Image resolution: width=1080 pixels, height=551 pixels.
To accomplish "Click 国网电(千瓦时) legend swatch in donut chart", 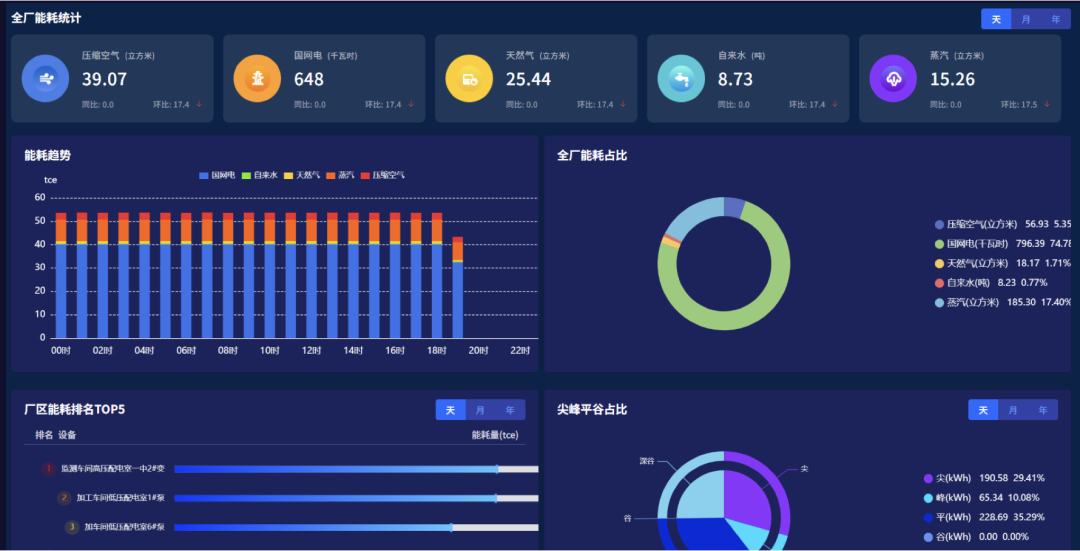I will [939, 243].
